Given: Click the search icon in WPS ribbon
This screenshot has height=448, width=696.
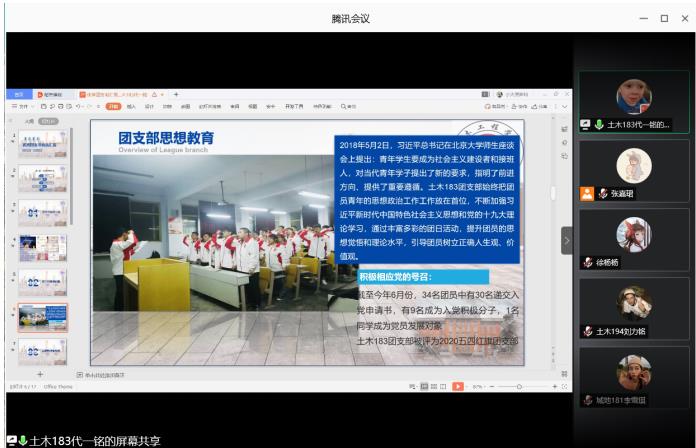Looking at the screenshot, I should coord(341,106).
